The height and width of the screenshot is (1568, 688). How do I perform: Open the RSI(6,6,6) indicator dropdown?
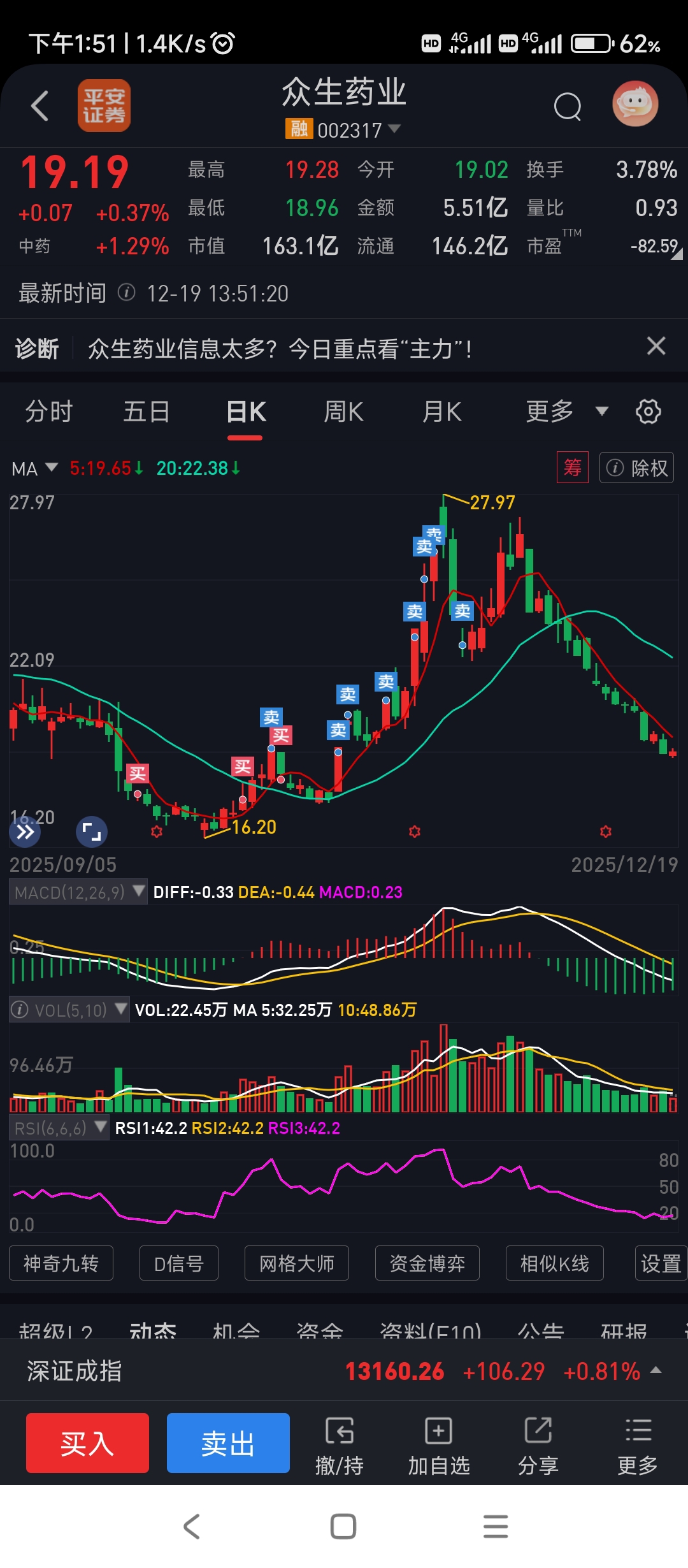[x=59, y=1128]
